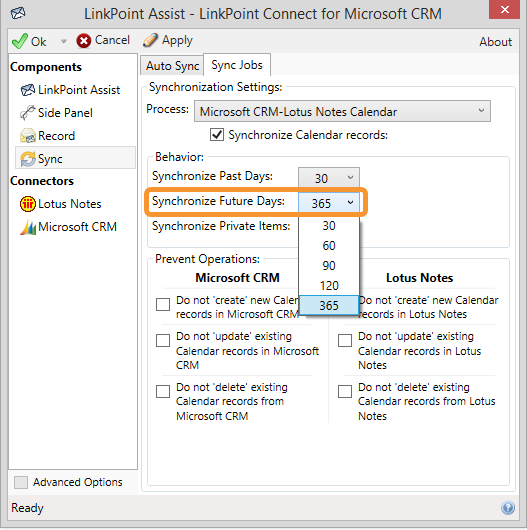Open the Synchronize Past Days dropdown
527x530 pixels.
329,178
